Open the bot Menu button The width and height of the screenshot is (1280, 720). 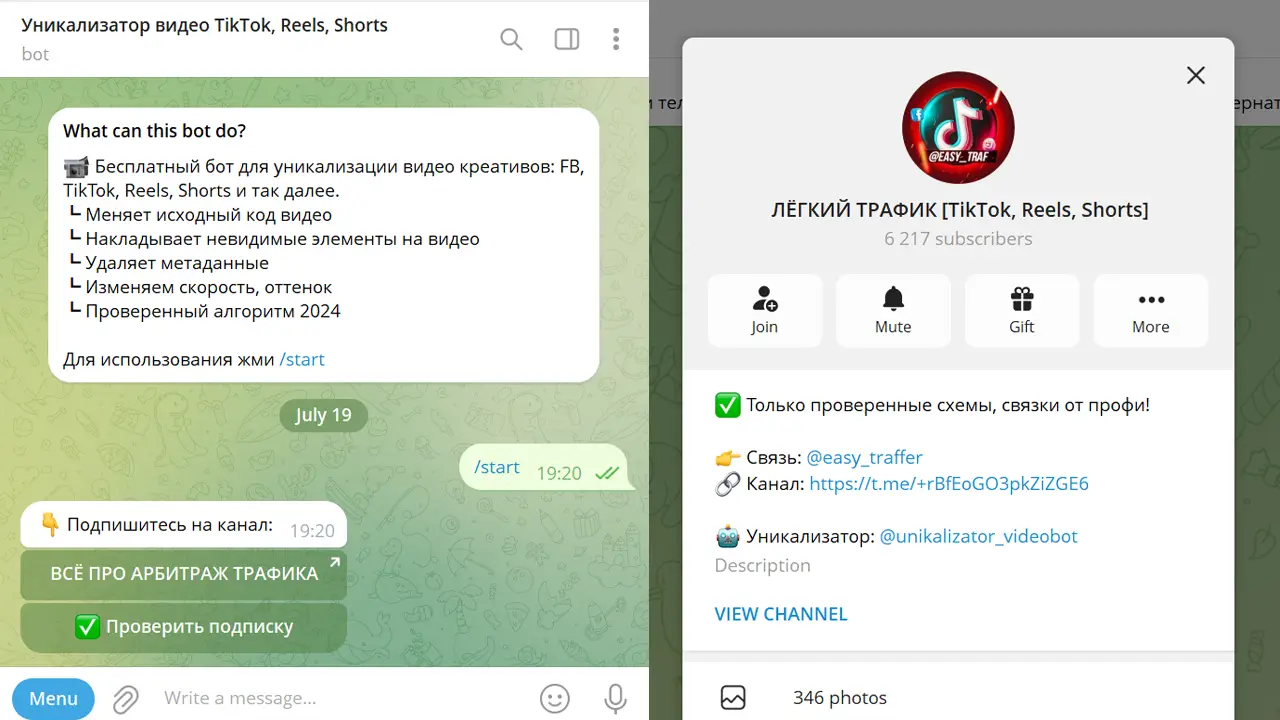point(53,699)
